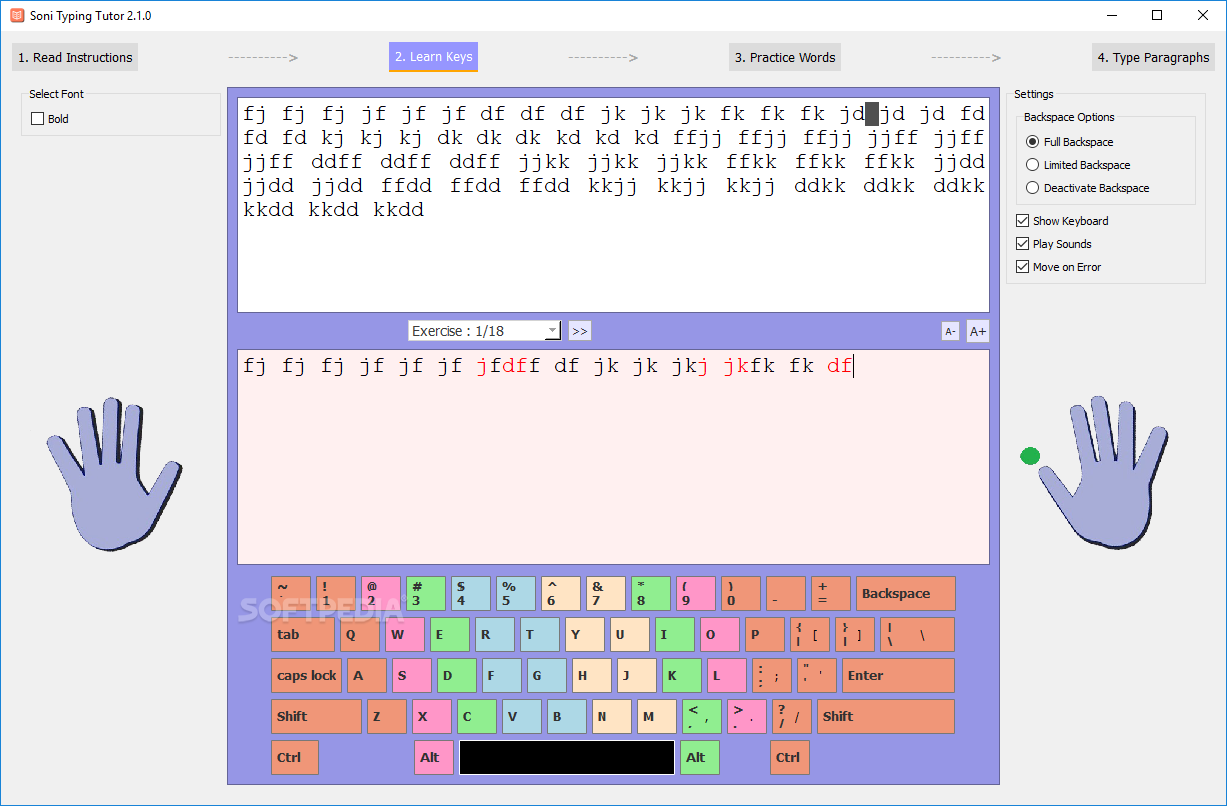Click the blue R key
The height and width of the screenshot is (806, 1227).
click(495, 634)
